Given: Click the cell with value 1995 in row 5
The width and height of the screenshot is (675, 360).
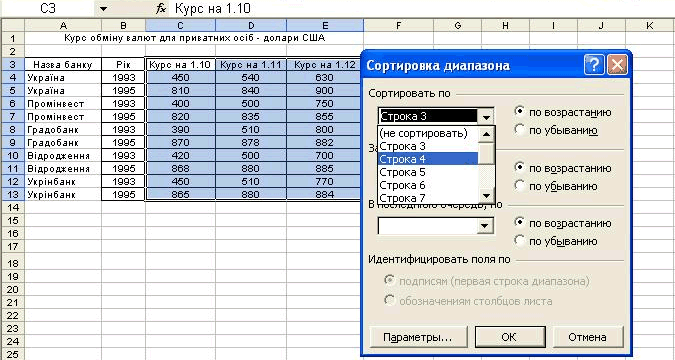Looking at the screenshot, I should click(123, 90).
